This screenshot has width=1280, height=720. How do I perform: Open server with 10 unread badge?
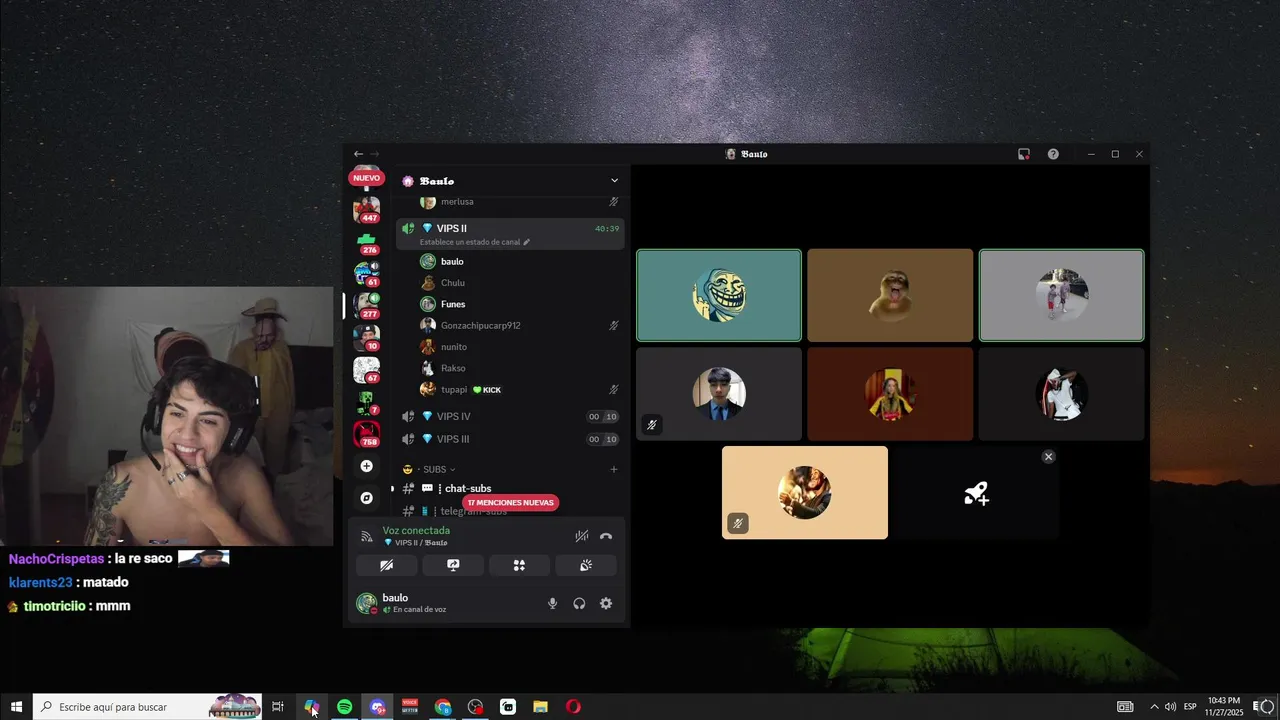pos(367,337)
